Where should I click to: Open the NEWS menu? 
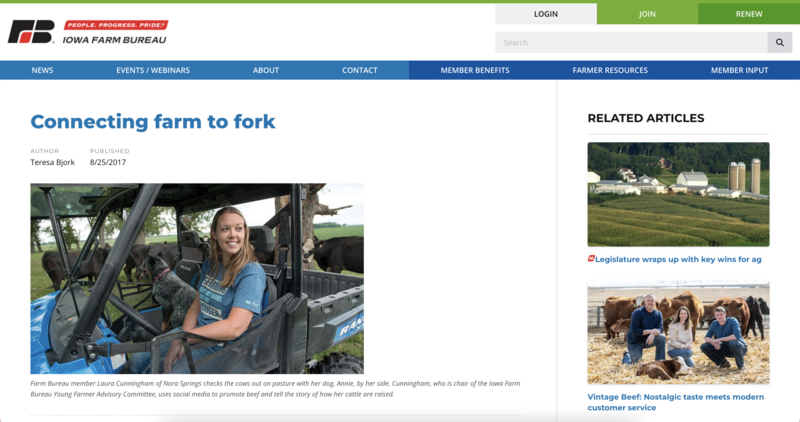42,70
